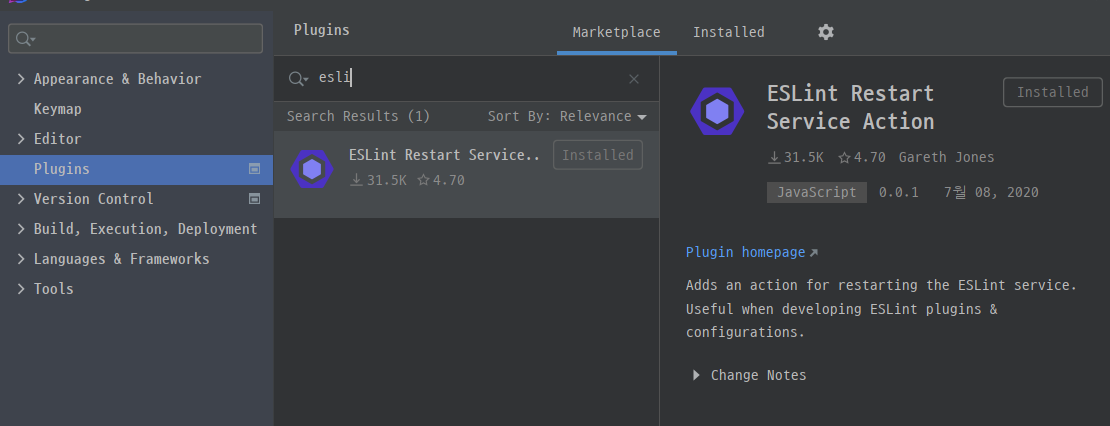Open the Sort By Relevance dropdown
Image resolution: width=1110 pixels, height=426 pixels.
click(x=567, y=116)
